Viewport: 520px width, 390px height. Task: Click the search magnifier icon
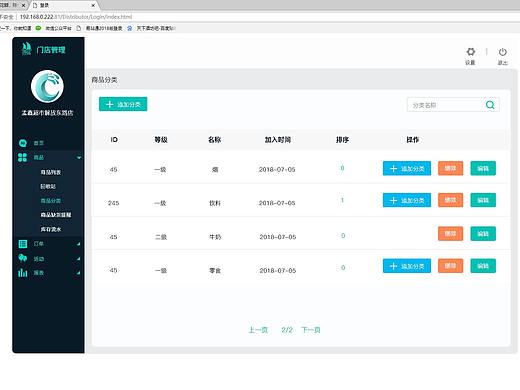point(490,105)
